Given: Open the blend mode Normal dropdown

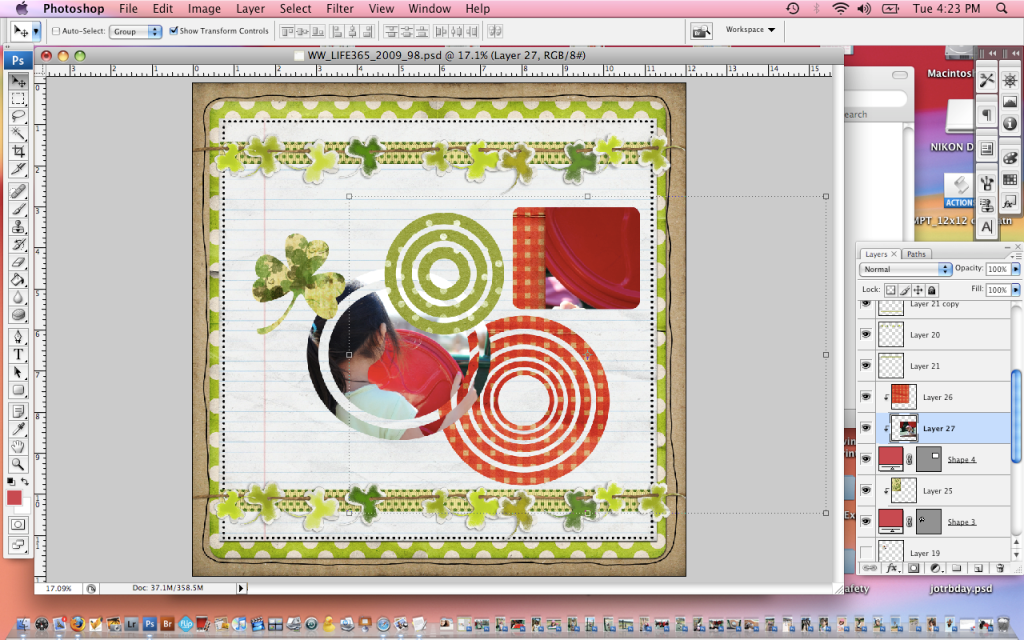Looking at the screenshot, I should (905, 269).
